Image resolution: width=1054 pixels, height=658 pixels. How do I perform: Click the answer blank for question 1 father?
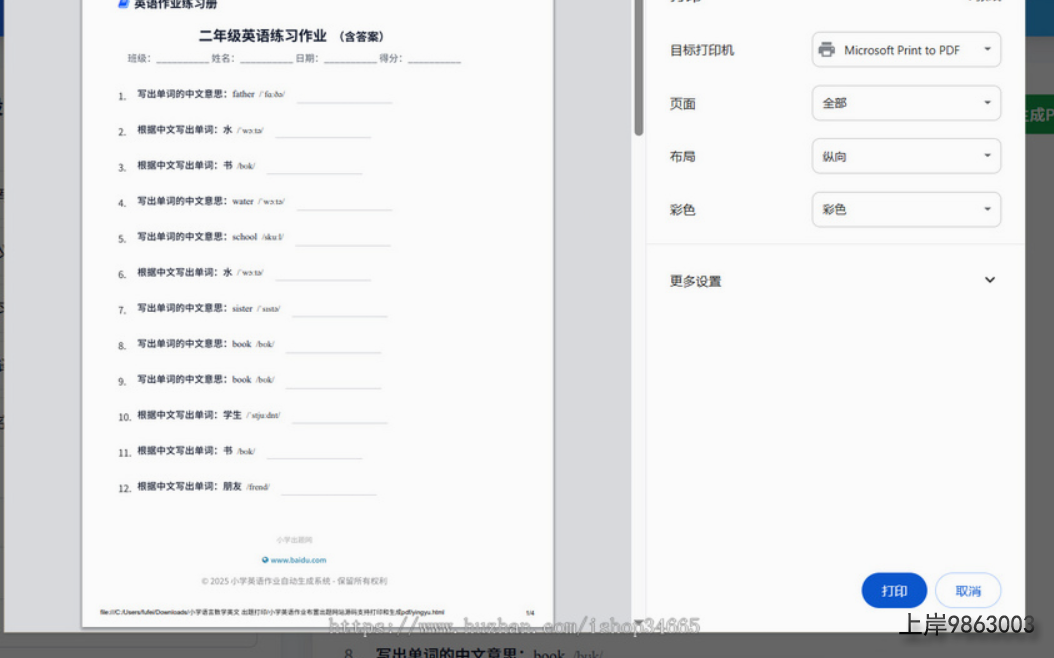pos(344,97)
